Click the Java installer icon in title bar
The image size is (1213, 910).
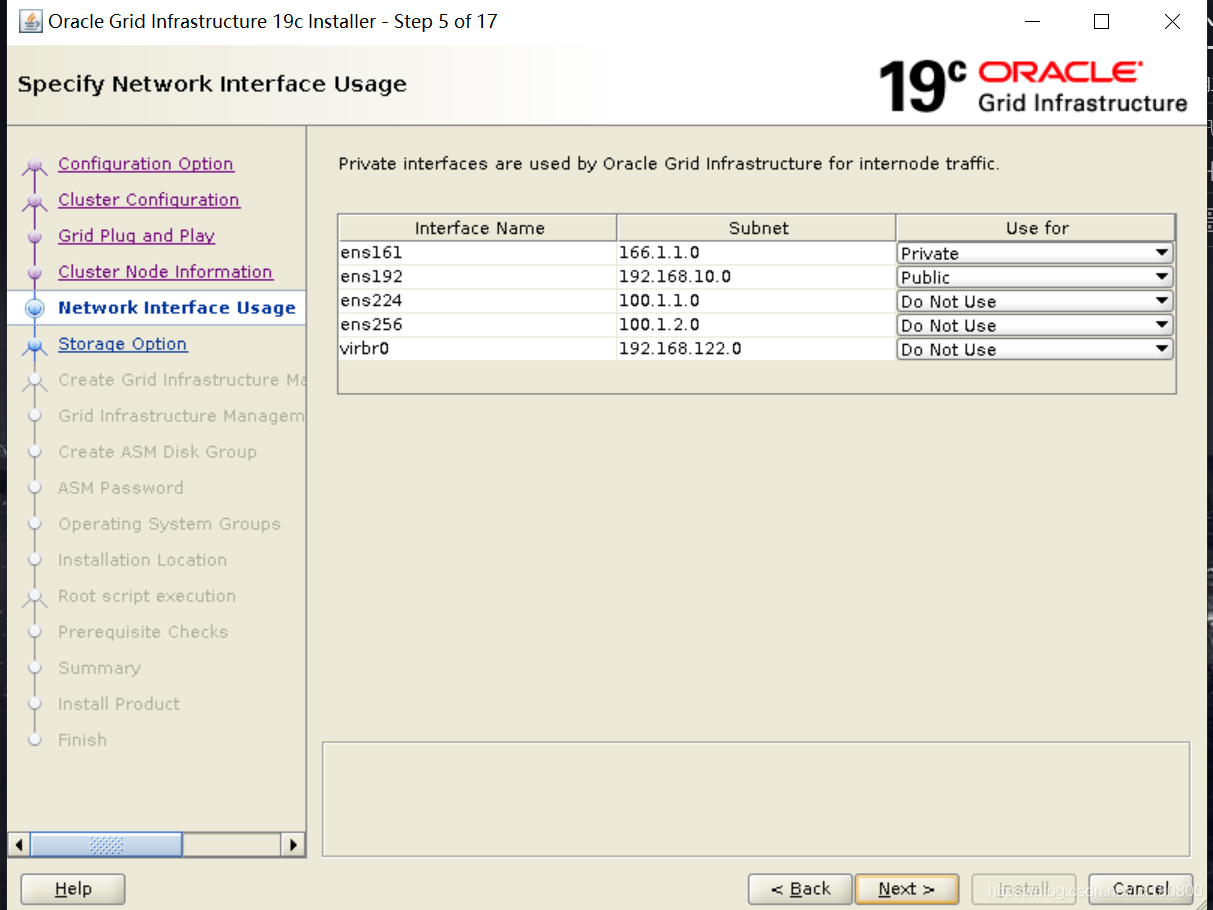pos(31,21)
